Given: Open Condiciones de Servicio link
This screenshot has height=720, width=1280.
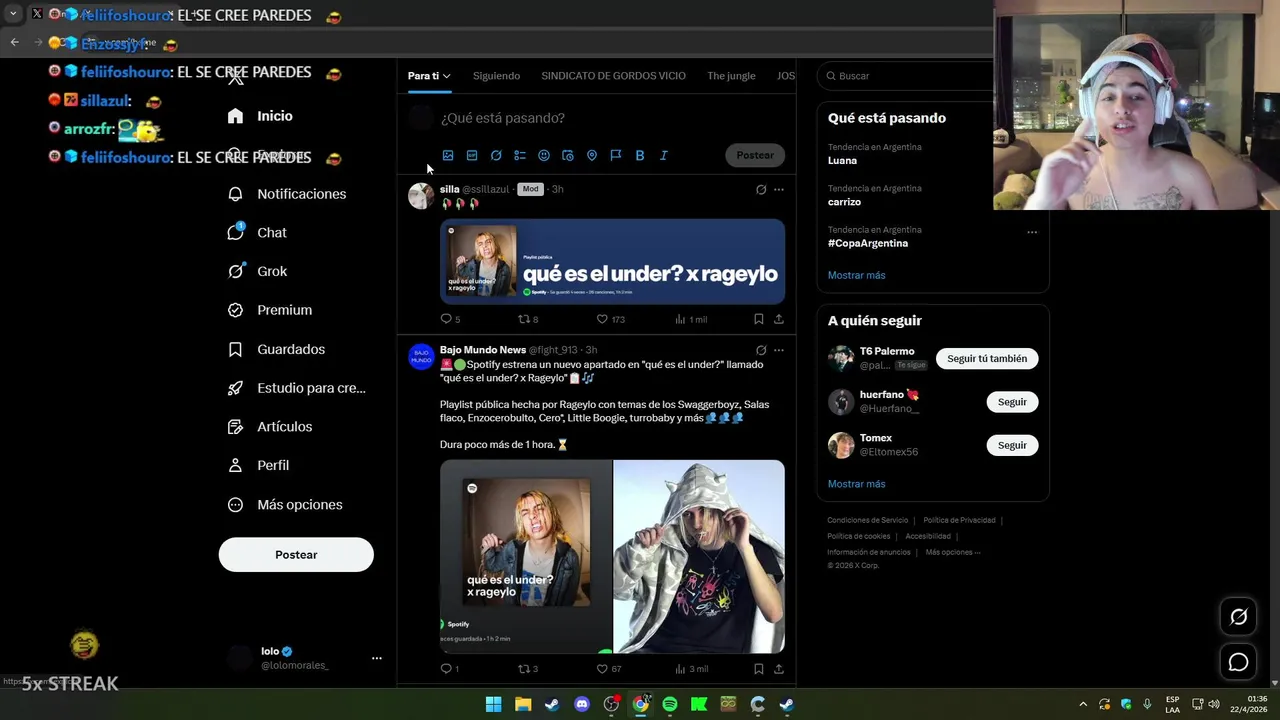Looking at the screenshot, I should (x=867, y=520).
